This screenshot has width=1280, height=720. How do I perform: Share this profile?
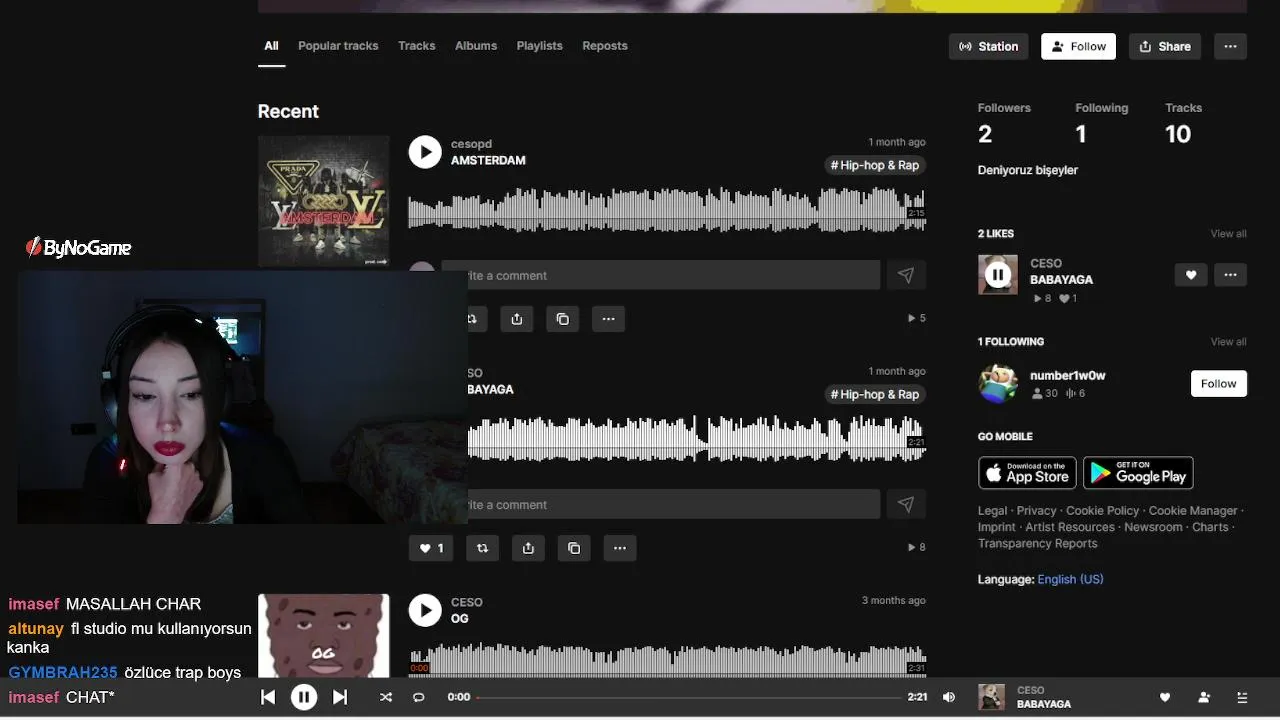pos(1165,46)
